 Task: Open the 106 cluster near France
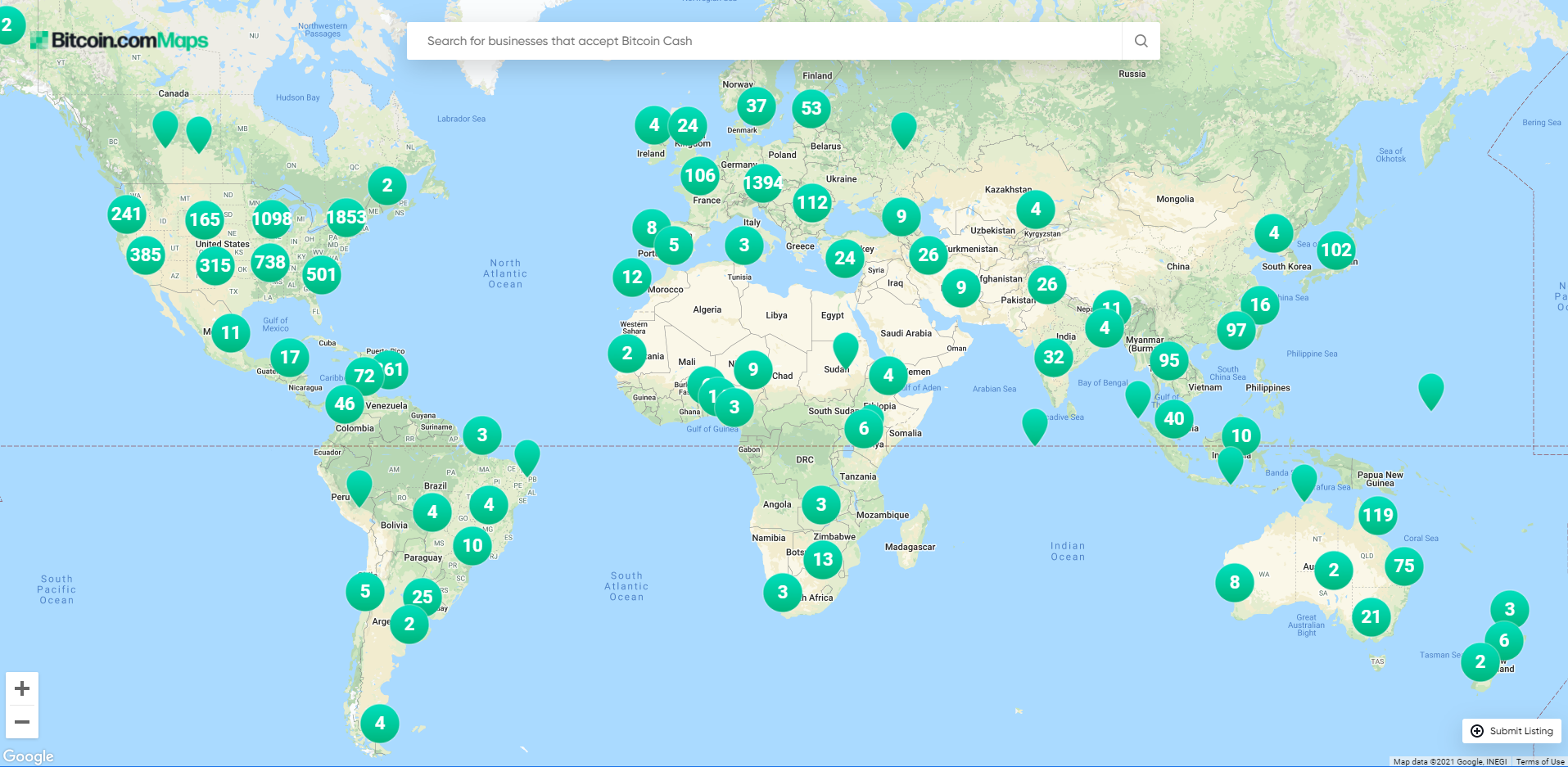point(700,176)
